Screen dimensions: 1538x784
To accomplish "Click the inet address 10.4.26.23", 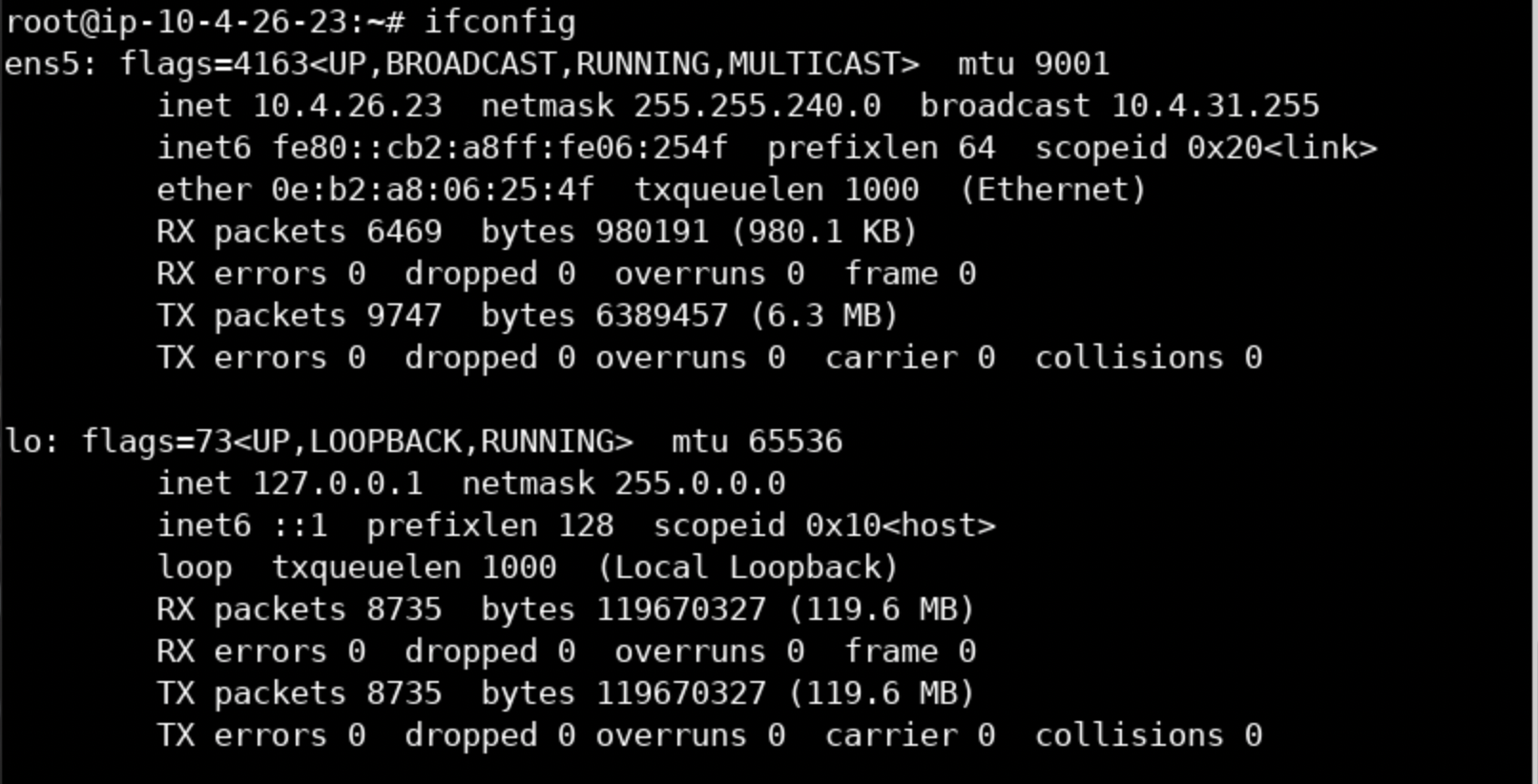I will pos(347,105).
